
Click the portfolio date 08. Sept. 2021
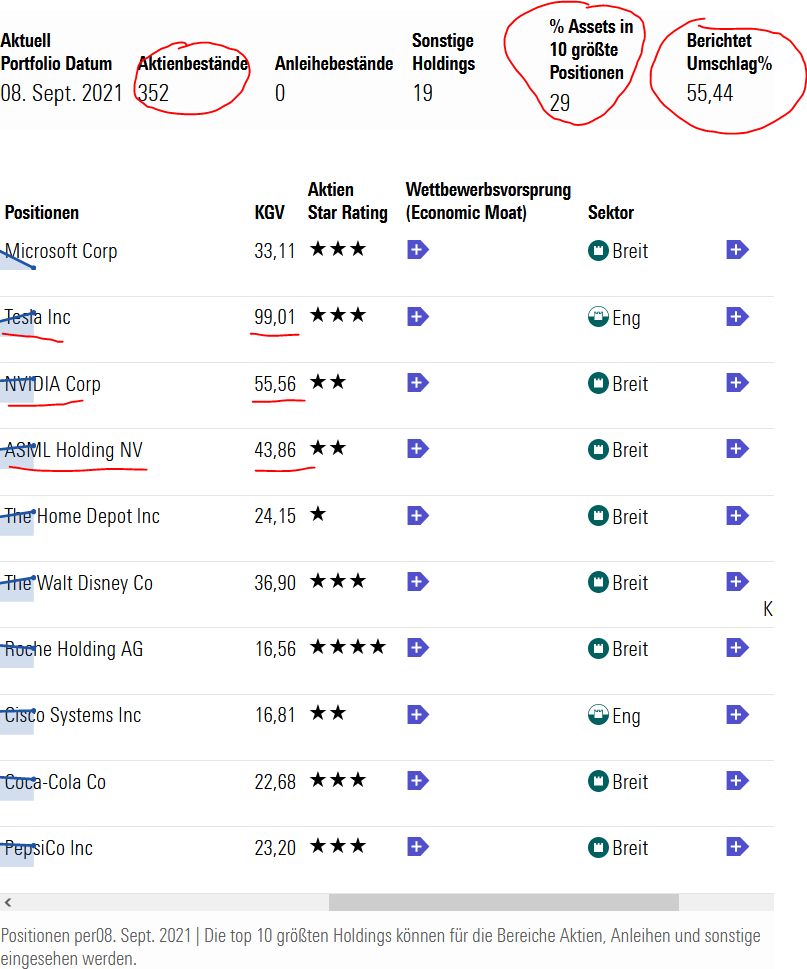point(61,93)
